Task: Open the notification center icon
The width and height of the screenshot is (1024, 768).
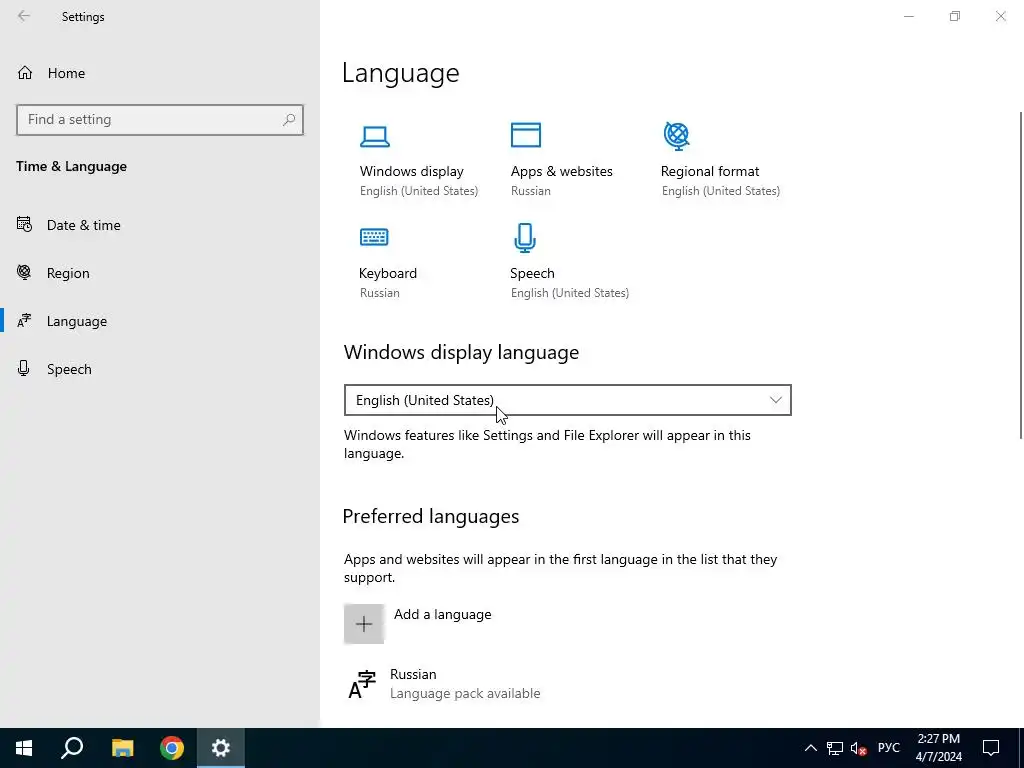Action: 991,748
